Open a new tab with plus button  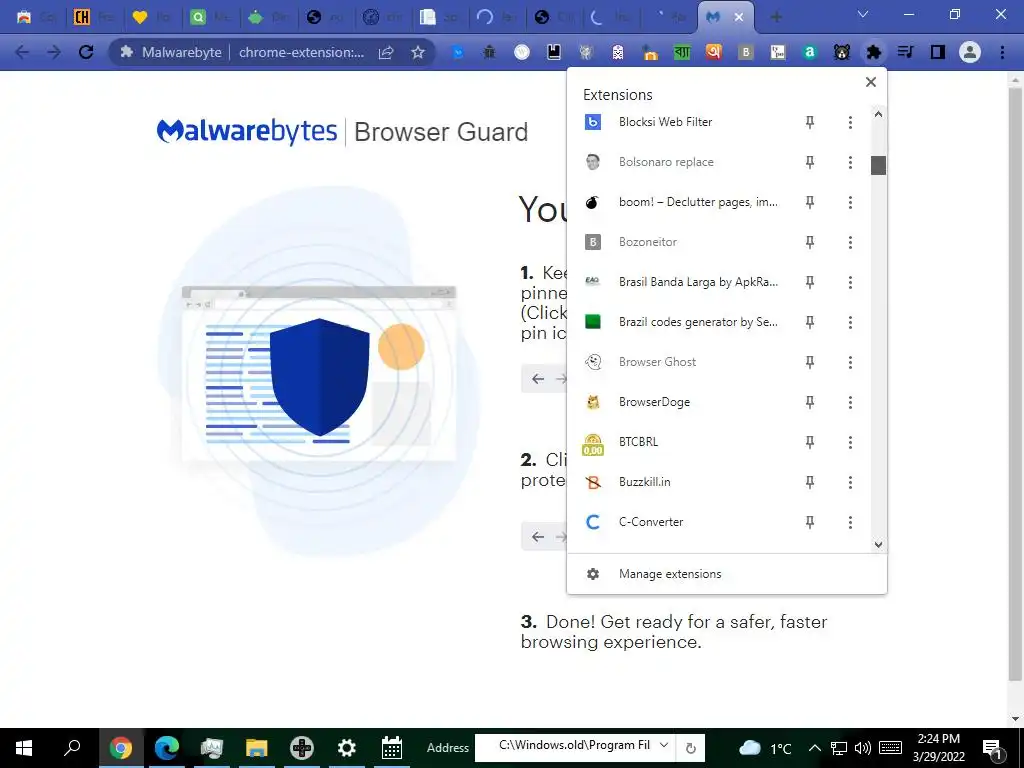coord(776,17)
